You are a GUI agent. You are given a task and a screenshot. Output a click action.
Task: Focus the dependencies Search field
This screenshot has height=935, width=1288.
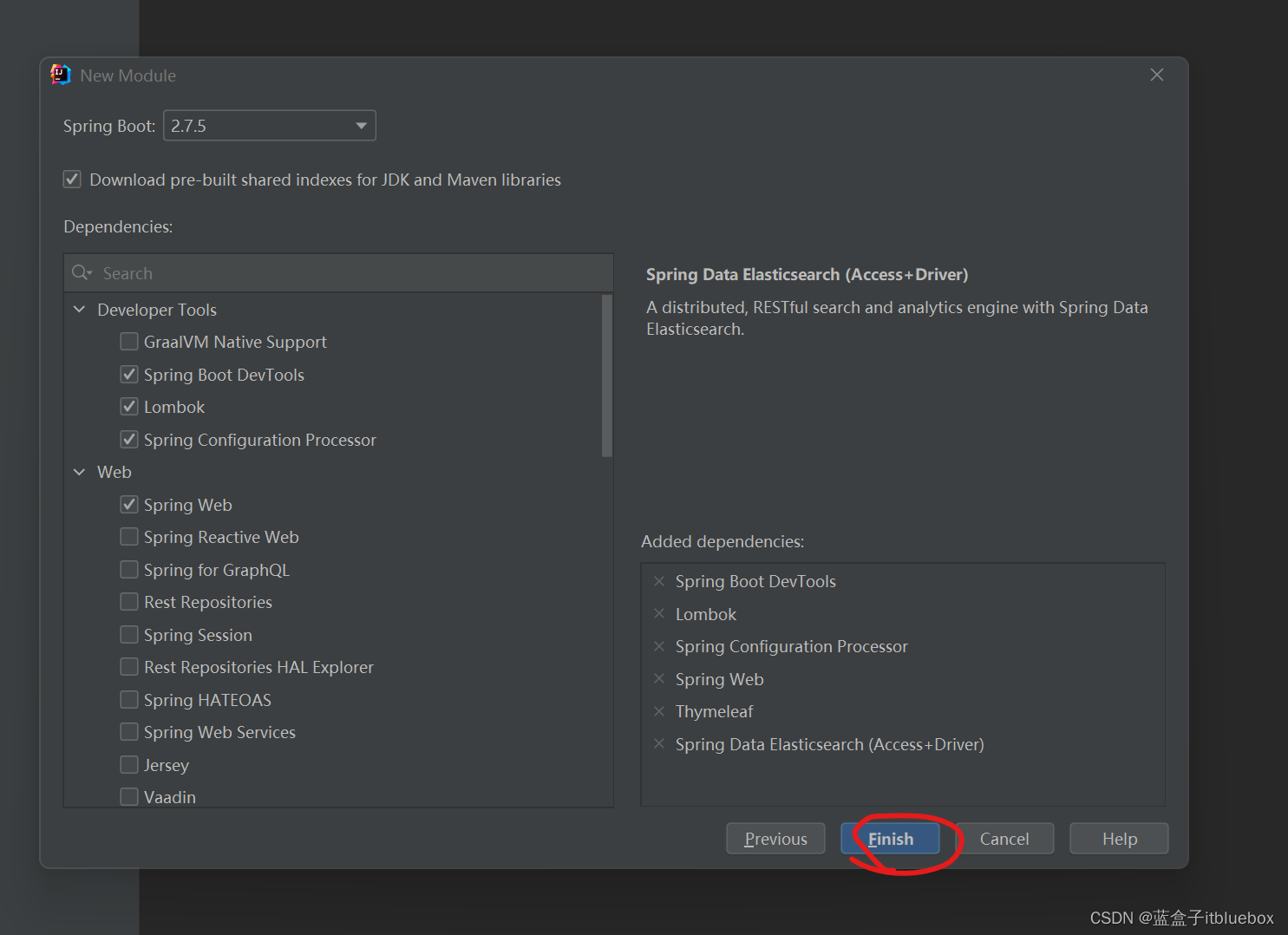[x=338, y=273]
